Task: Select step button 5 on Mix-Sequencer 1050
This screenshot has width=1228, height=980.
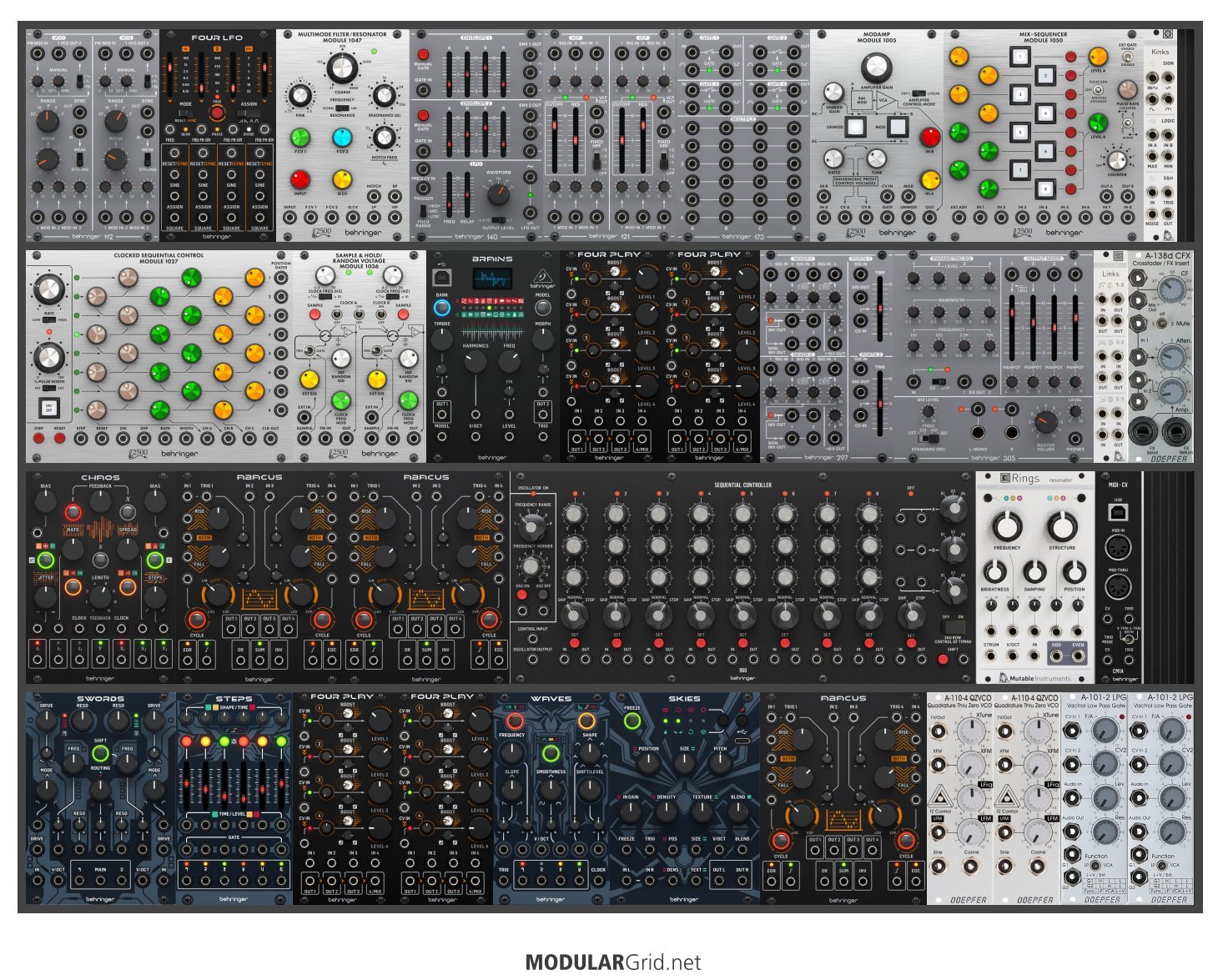Action: point(1019,132)
